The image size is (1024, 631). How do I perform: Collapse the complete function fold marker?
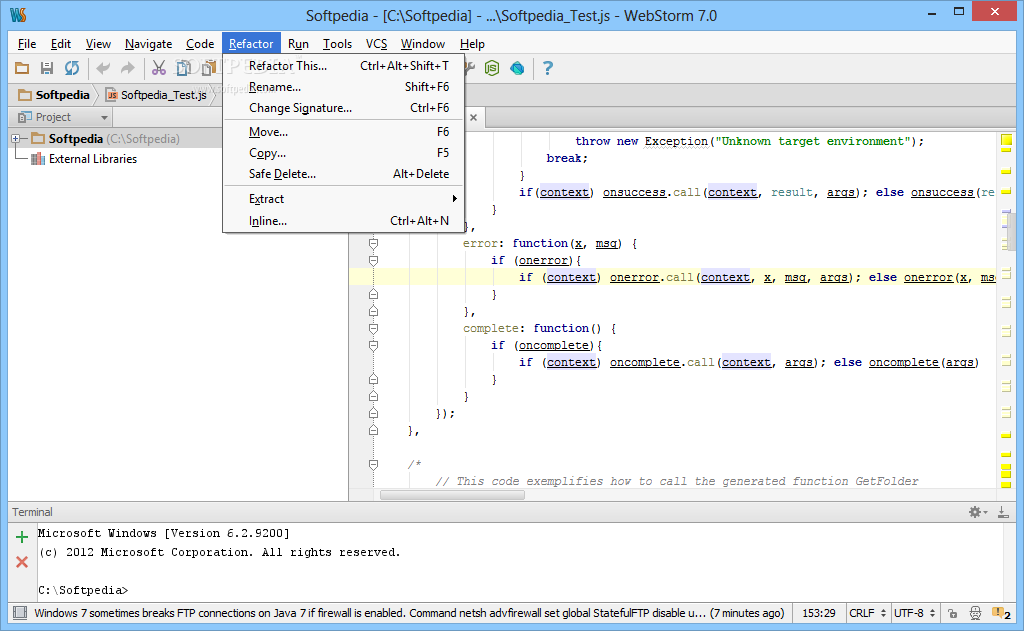point(374,329)
